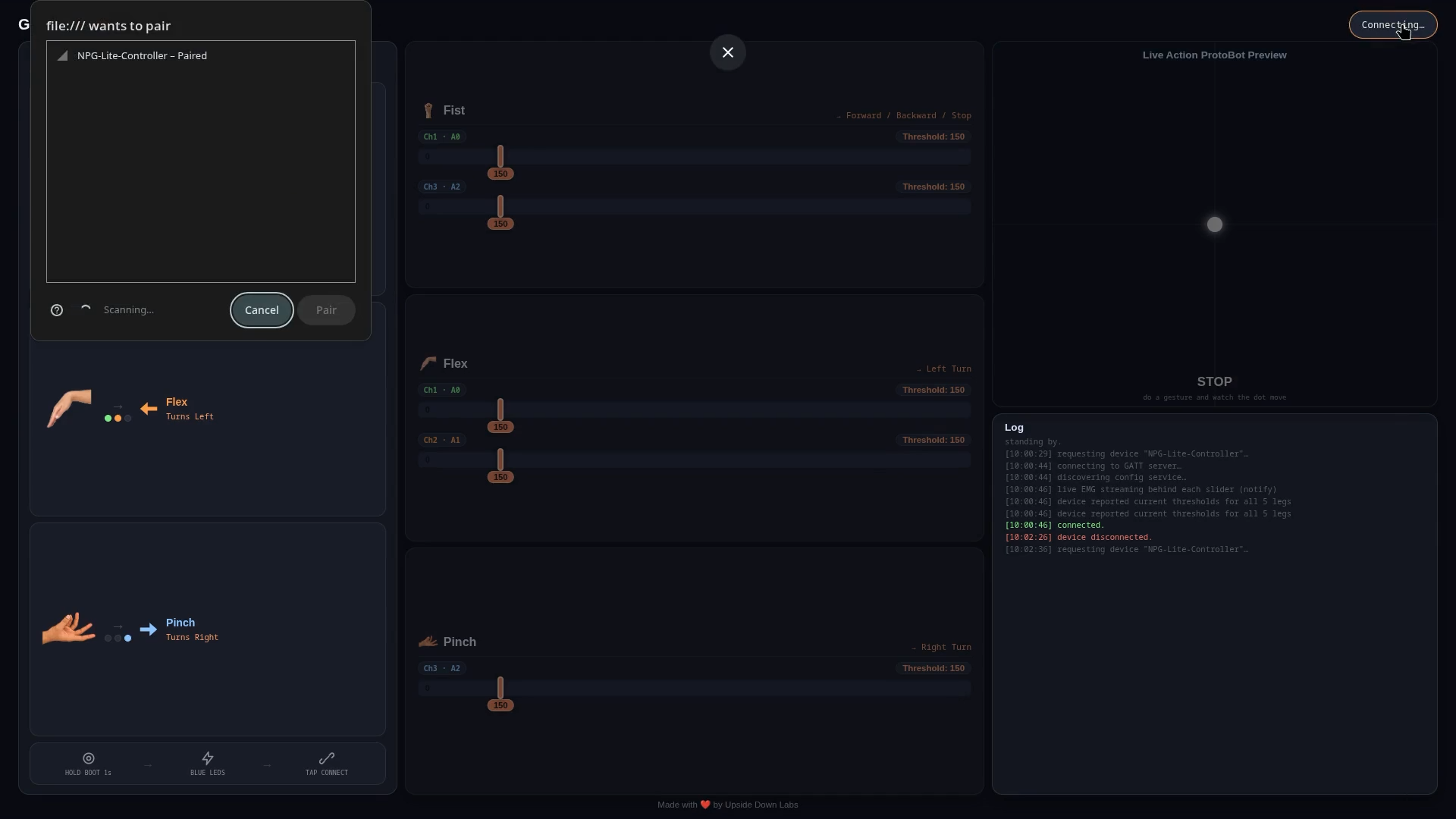Click the 'Upside Down Labs' footer text
This screenshot has height=819, width=1456.
tap(761, 805)
